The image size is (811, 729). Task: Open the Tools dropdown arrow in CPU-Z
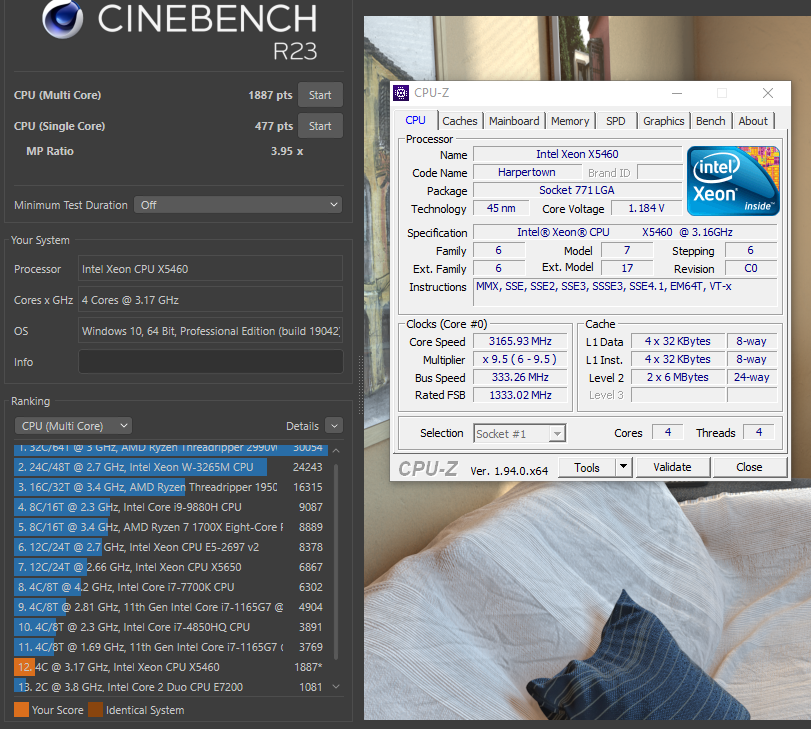(x=624, y=468)
